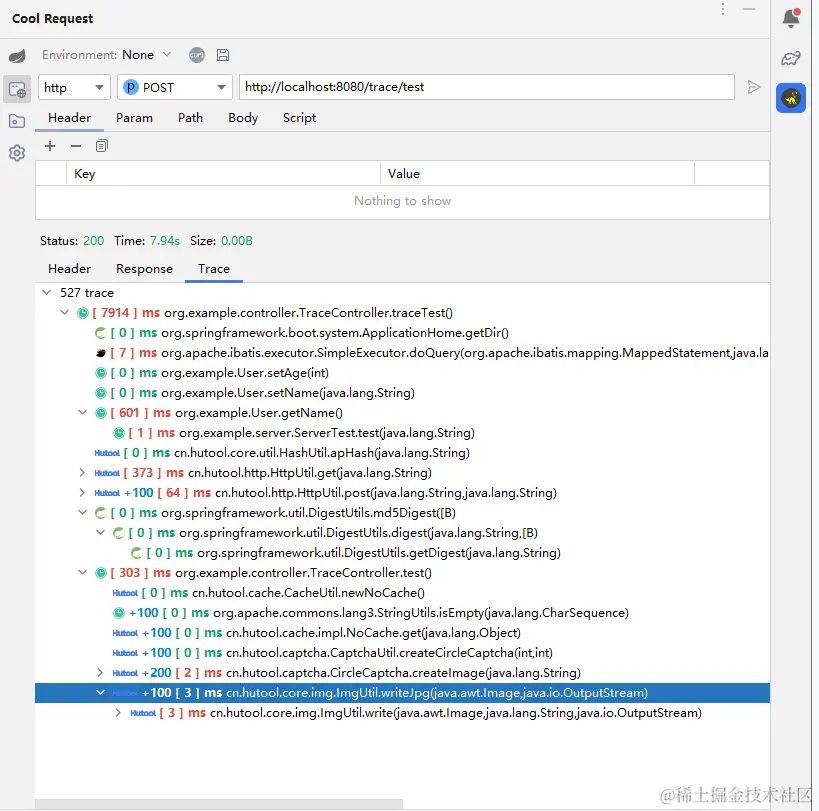
Task: Switch to the Body tab
Action: [243, 118]
